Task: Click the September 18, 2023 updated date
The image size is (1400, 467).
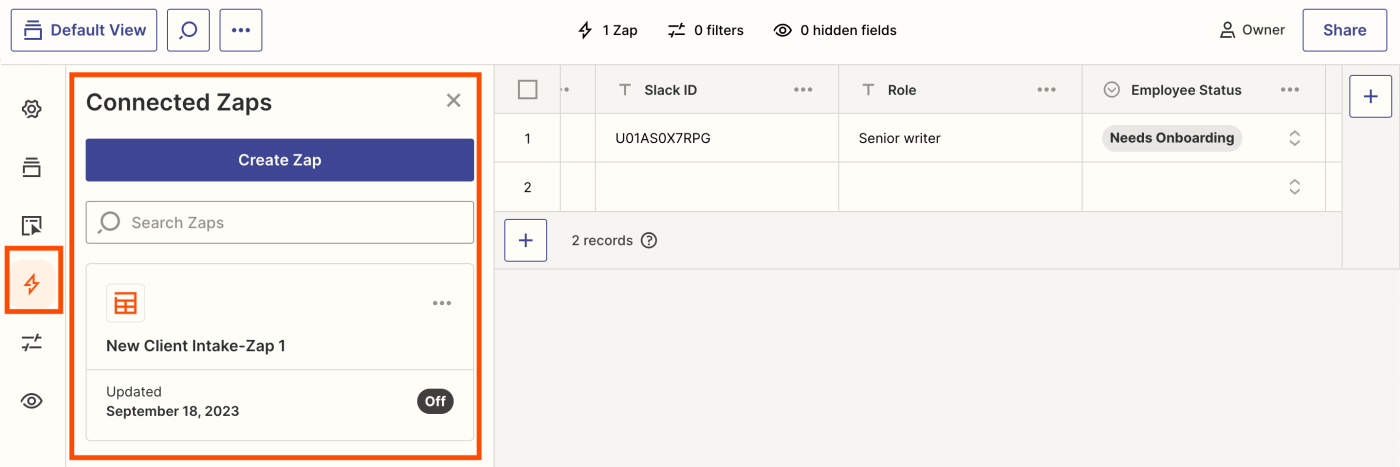Action: coord(173,411)
